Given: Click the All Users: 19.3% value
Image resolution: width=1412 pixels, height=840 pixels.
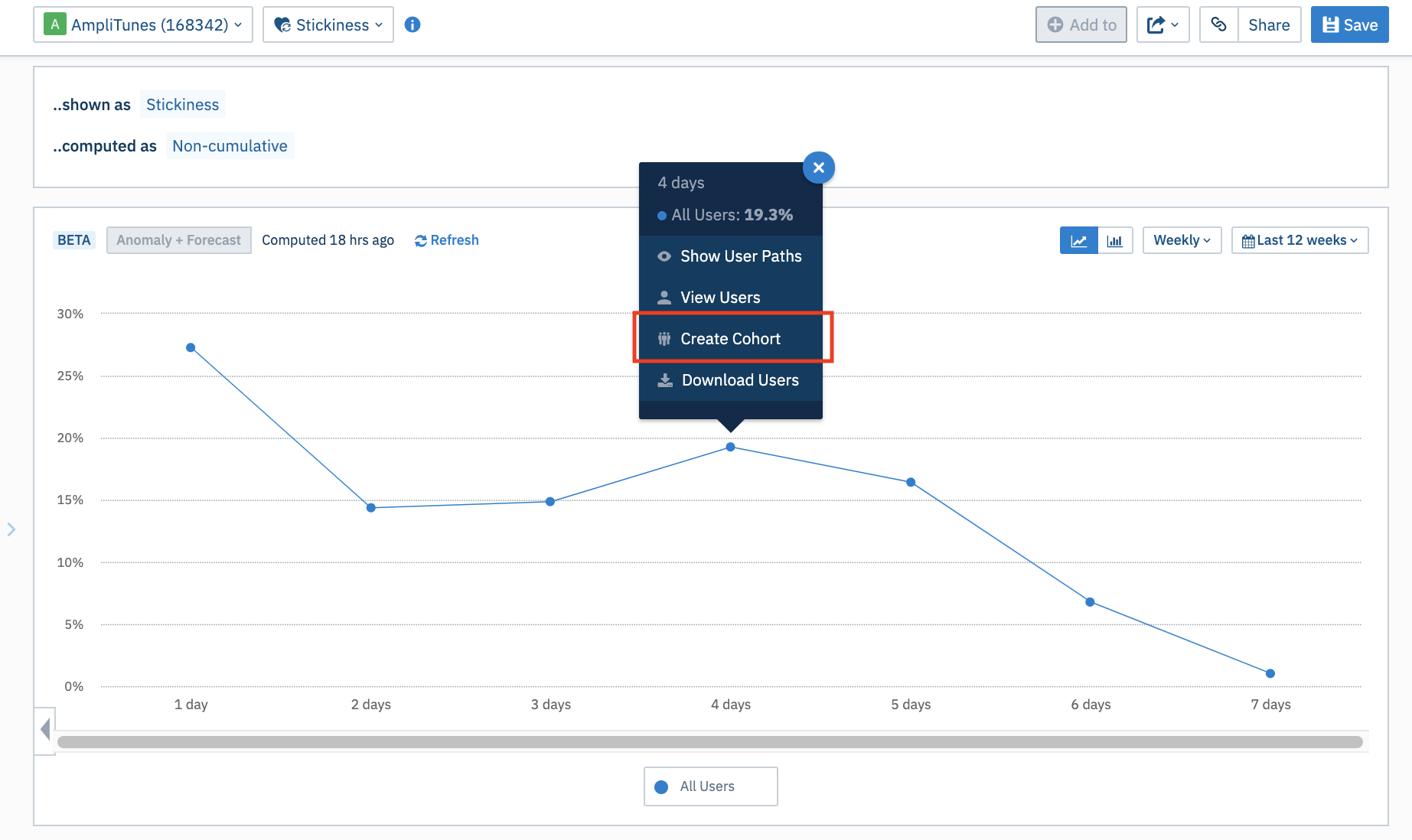Looking at the screenshot, I should point(725,215).
